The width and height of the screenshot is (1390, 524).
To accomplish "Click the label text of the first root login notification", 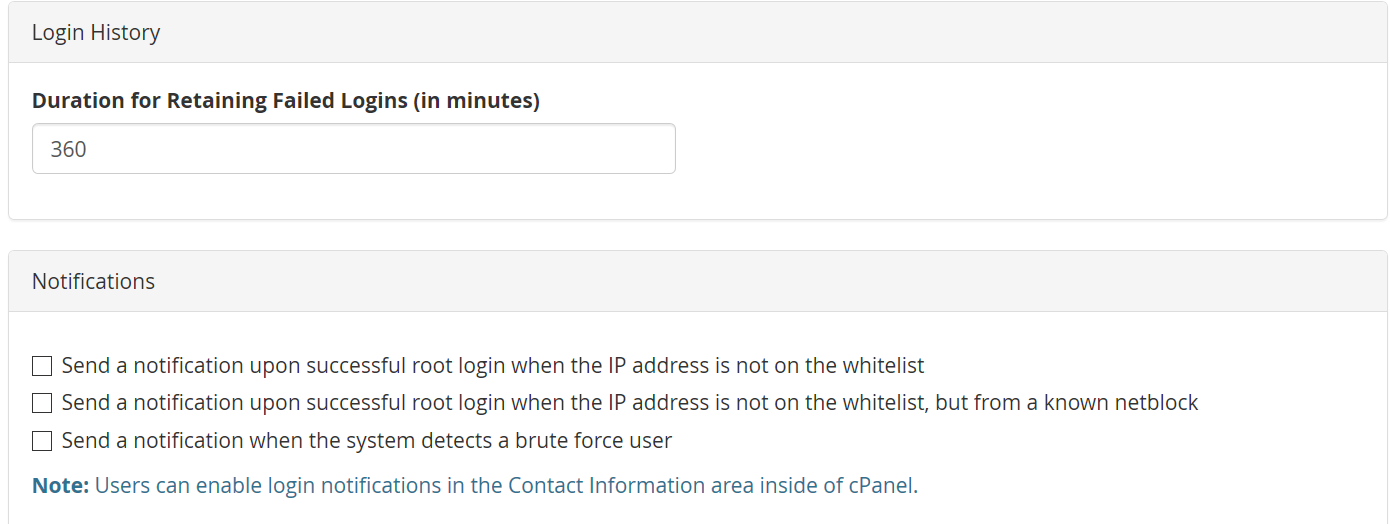I will click(493, 366).
